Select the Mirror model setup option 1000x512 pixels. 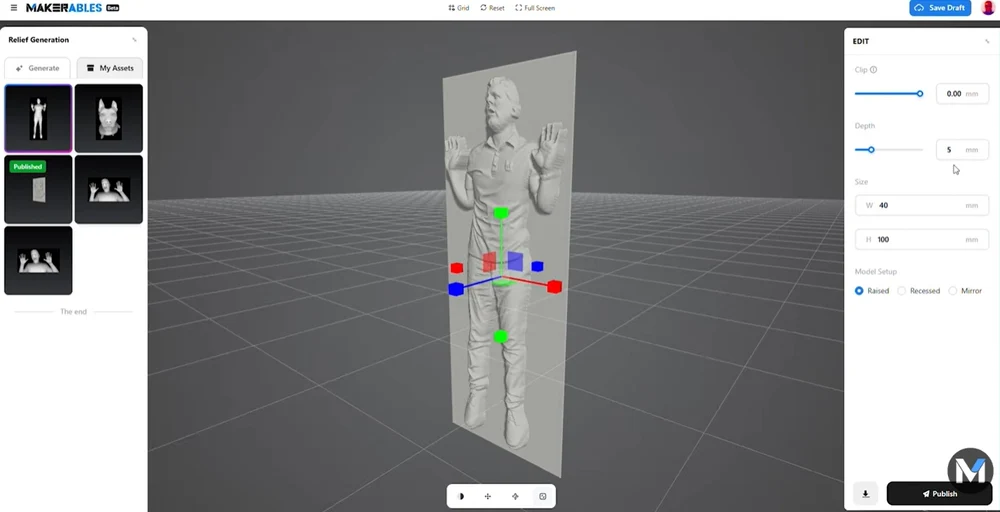point(965,291)
